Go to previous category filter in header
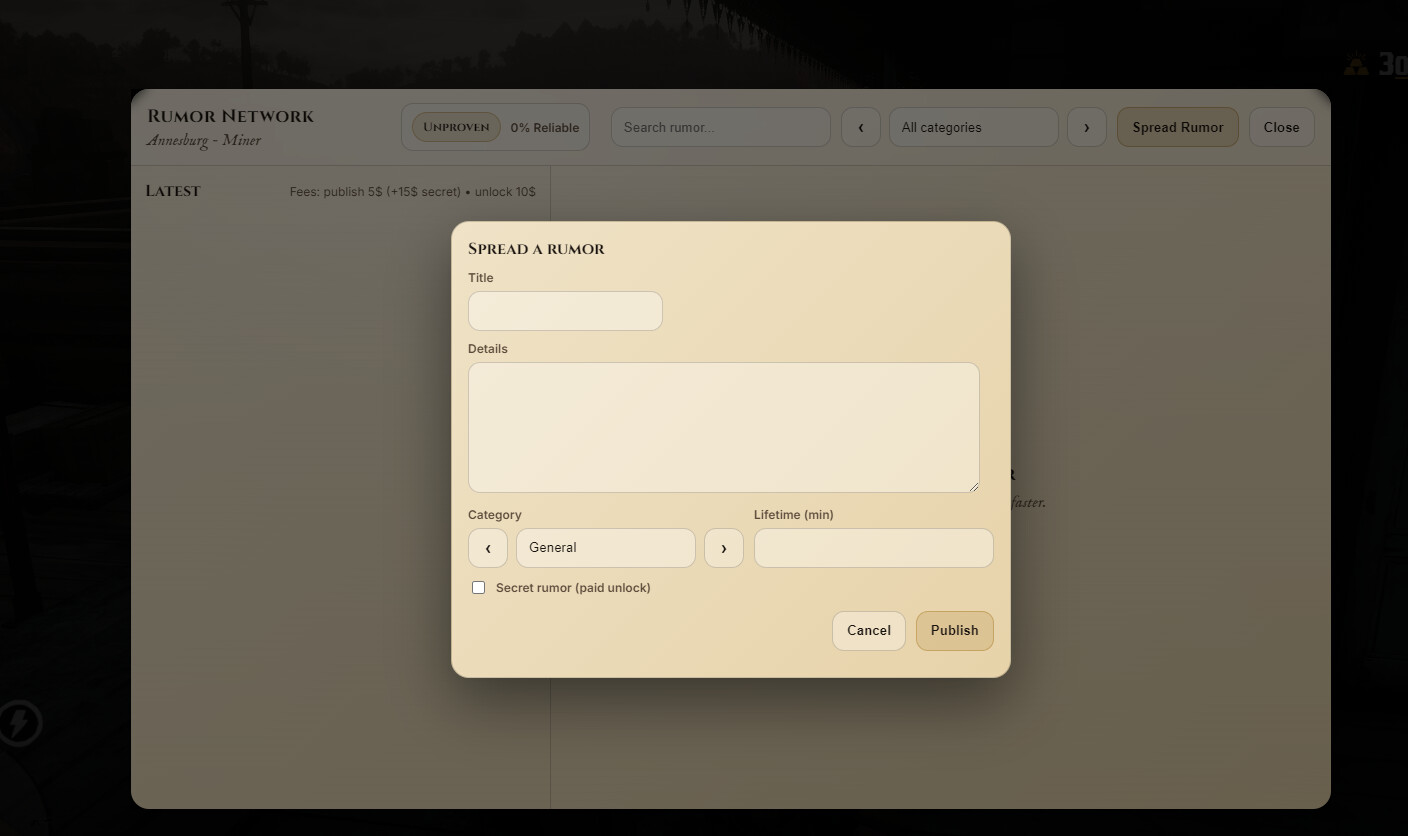The height and width of the screenshot is (836, 1408). point(861,127)
